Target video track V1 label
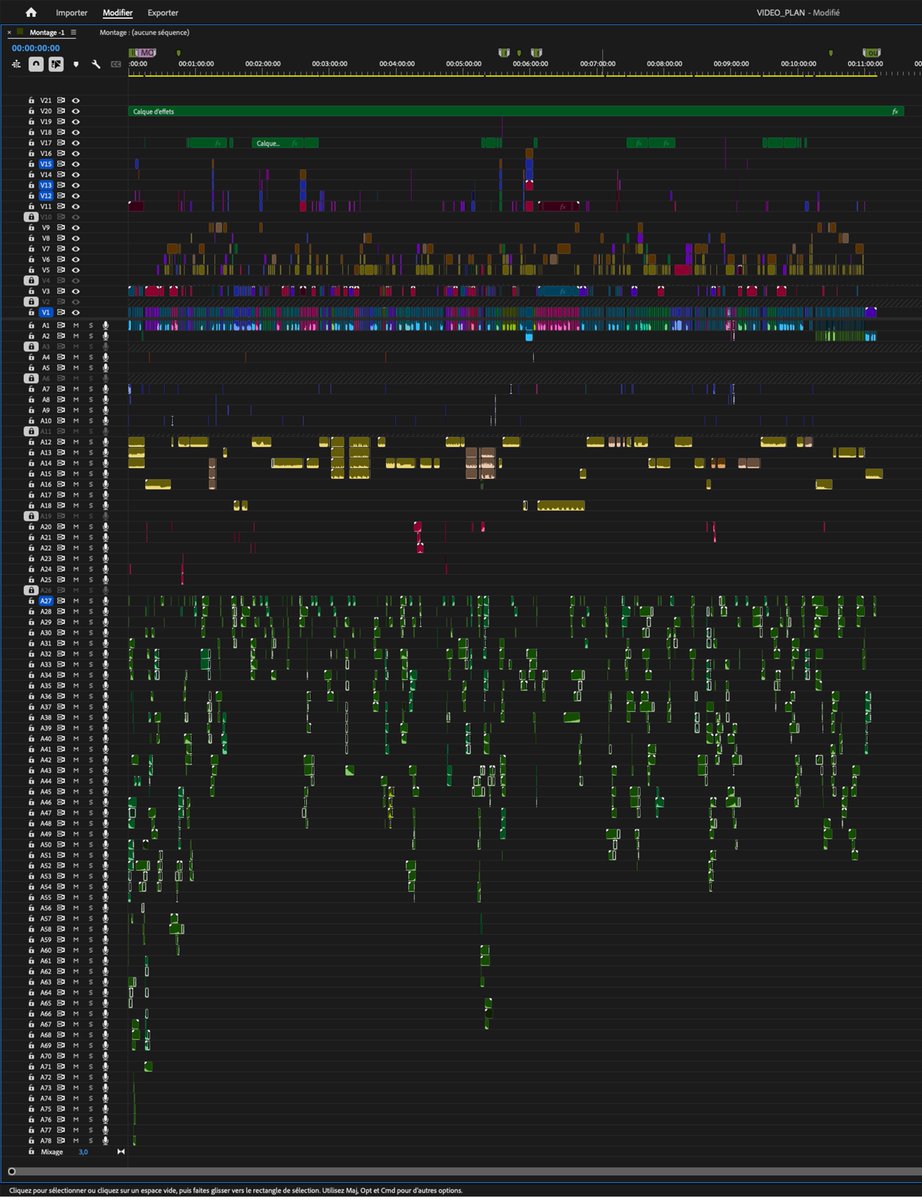This screenshot has height=1200, width=922. coord(46,312)
